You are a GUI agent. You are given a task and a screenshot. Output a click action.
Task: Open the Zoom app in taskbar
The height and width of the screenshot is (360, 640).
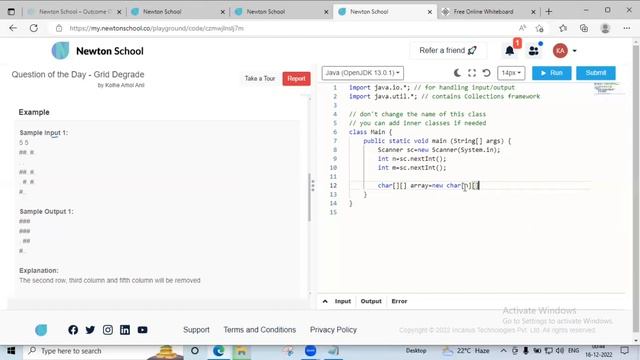(x=311, y=351)
